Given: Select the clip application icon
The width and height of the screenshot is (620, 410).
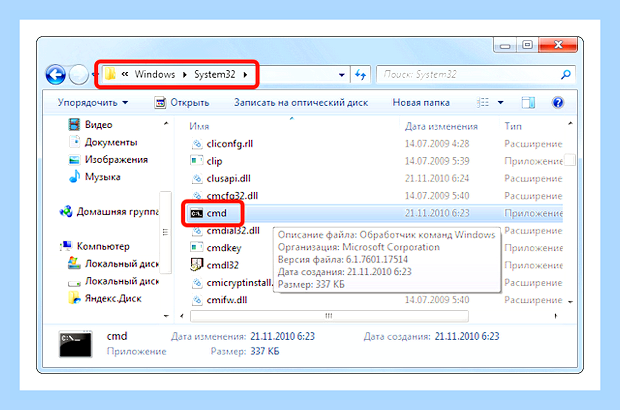Looking at the screenshot, I should tap(197, 161).
